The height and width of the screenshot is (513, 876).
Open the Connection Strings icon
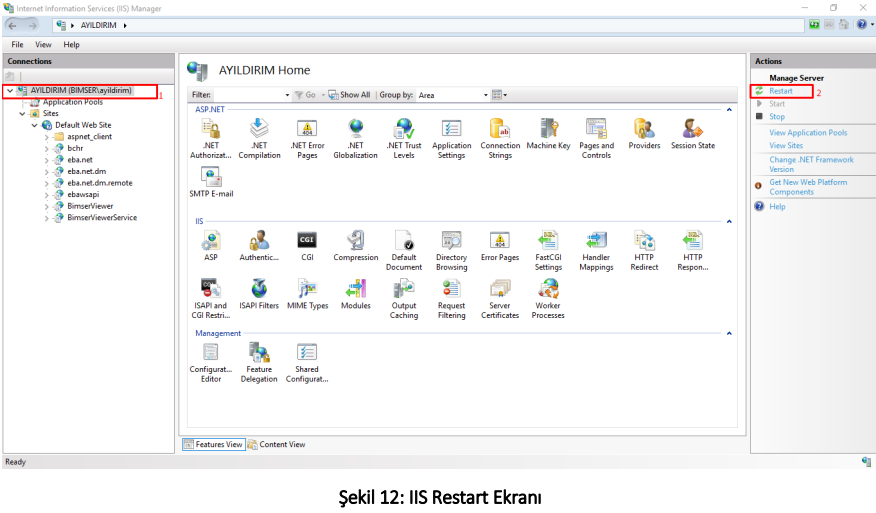tap(500, 130)
